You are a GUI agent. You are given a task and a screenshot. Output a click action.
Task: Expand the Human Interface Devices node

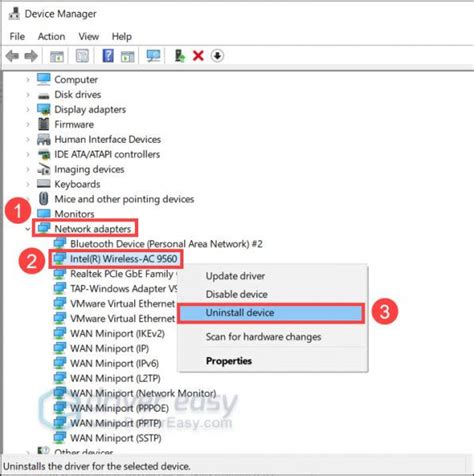(x=28, y=139)
